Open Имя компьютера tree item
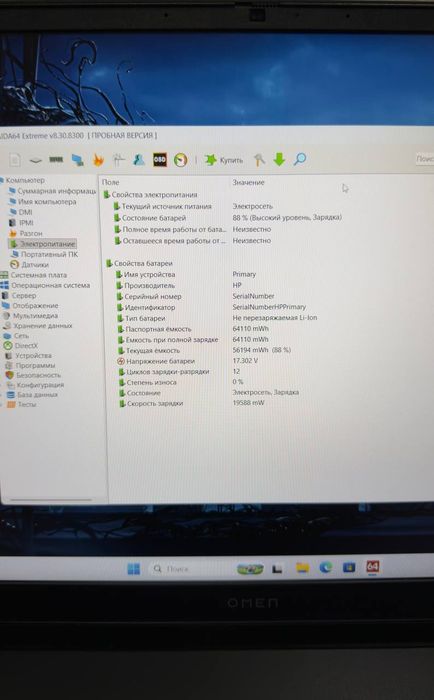This screenshot has width=434, height=700. click(x=43, y=202)
